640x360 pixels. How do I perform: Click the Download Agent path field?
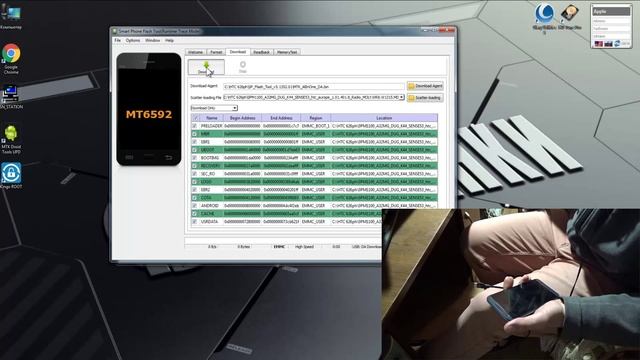tap(313, 87)
